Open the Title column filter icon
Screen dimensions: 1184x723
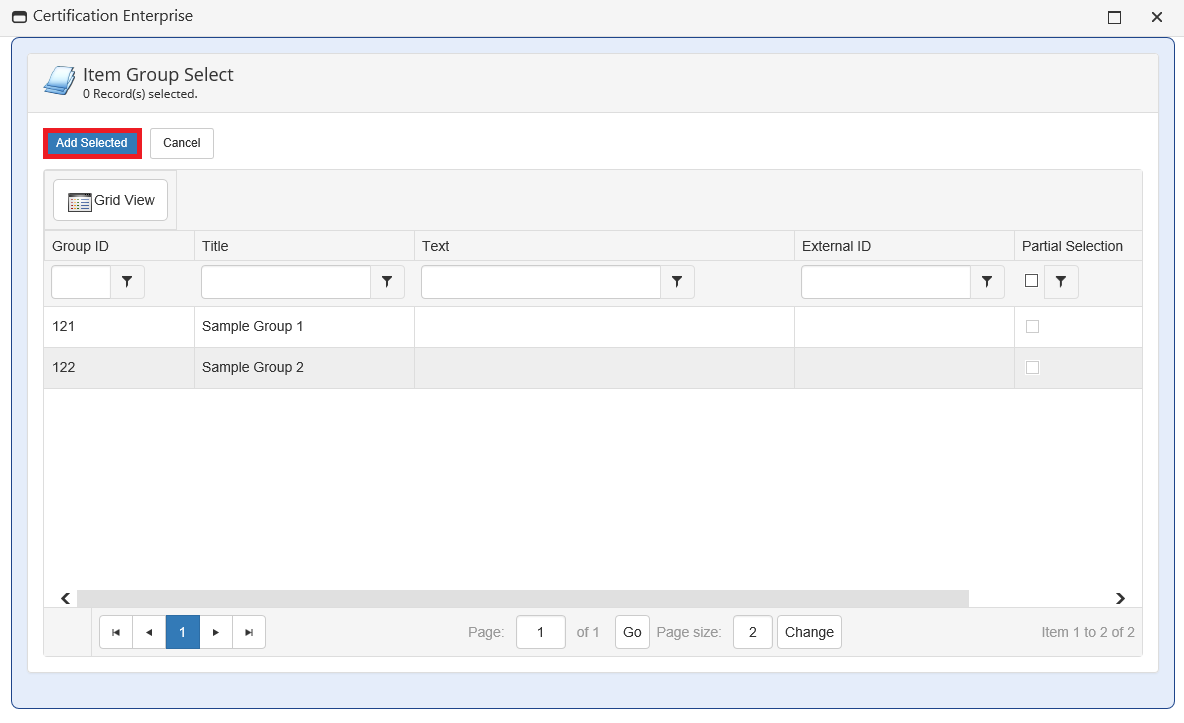387,282
